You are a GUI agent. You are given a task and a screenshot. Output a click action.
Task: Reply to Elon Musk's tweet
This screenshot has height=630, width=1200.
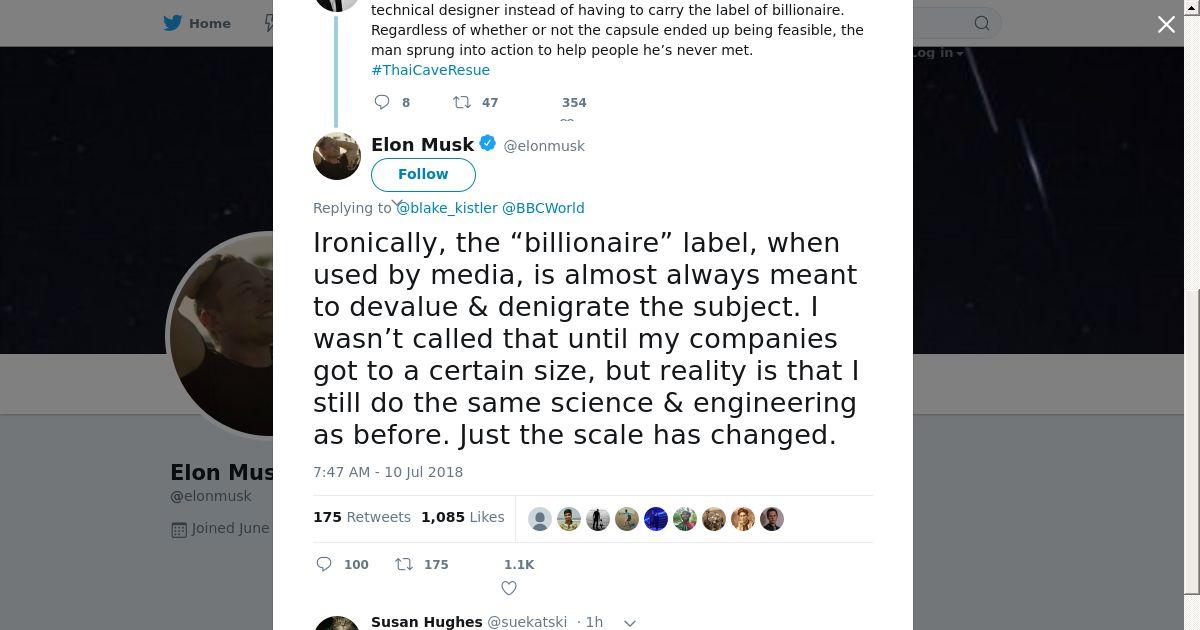324,564
